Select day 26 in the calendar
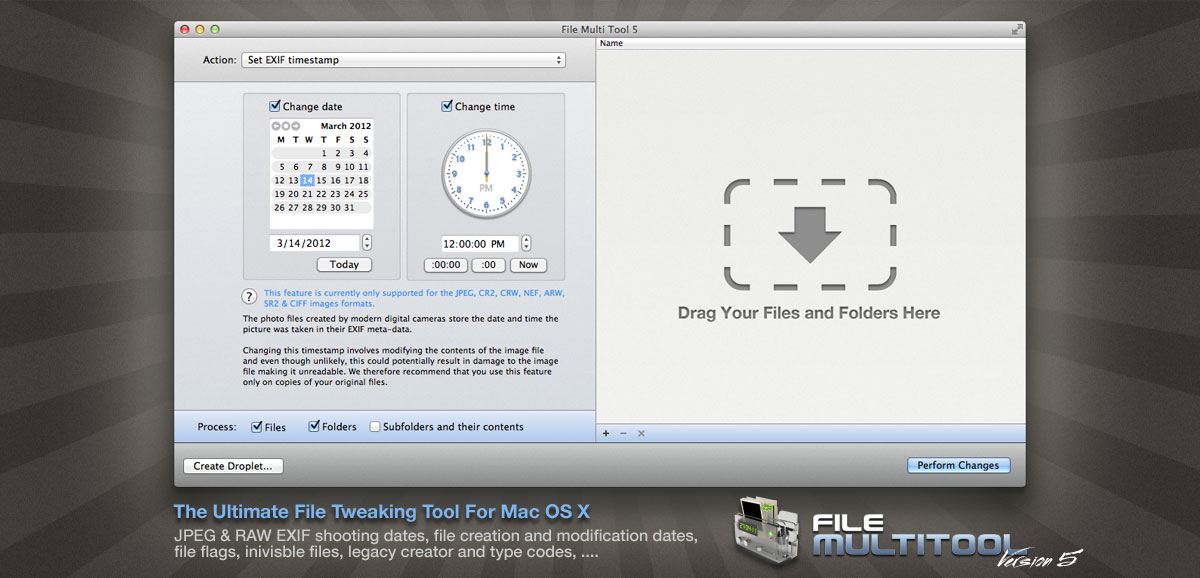The image size is (1200, 578). 280,208
